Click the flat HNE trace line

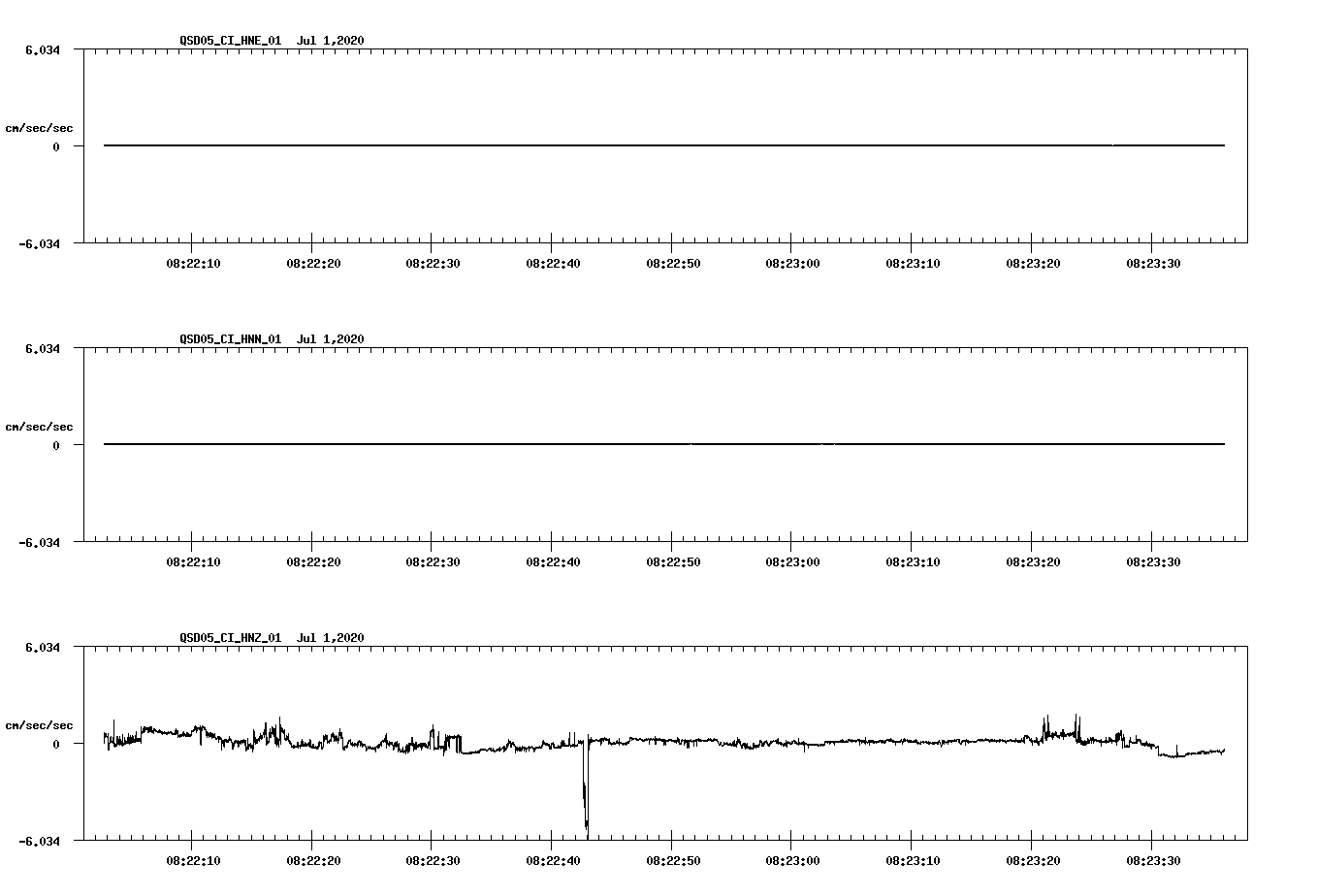click(x=664, y=145)
